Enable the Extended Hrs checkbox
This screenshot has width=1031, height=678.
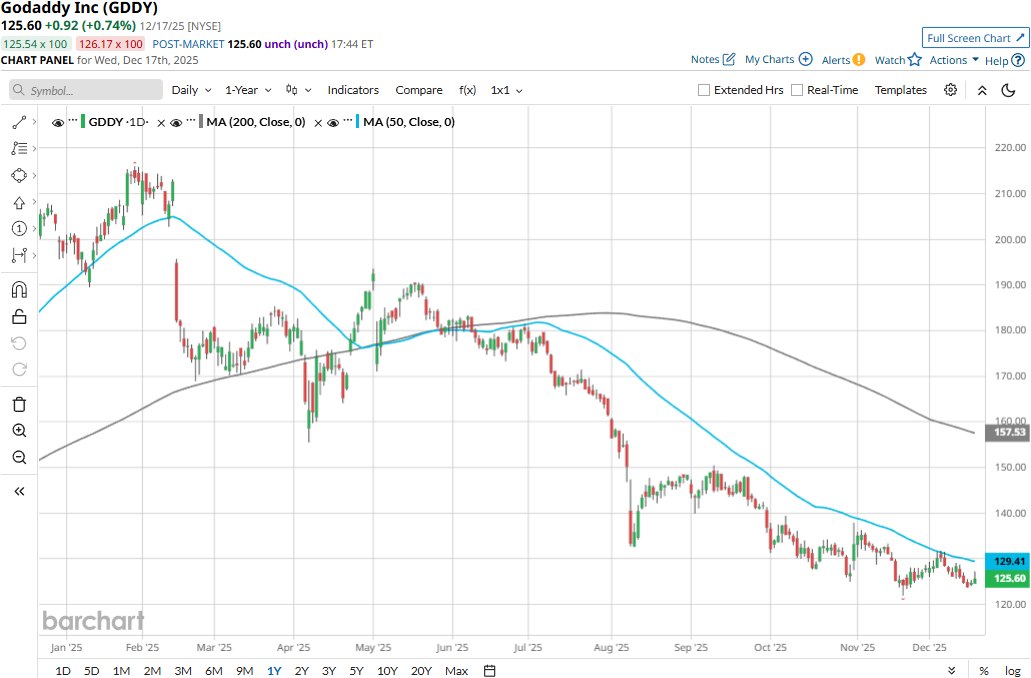point(704,90)
